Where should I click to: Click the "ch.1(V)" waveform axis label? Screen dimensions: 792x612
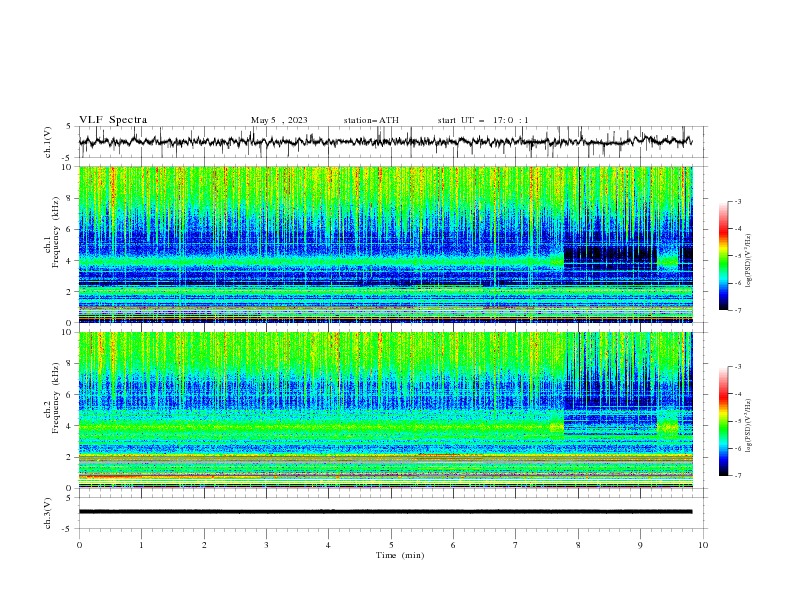48,142
